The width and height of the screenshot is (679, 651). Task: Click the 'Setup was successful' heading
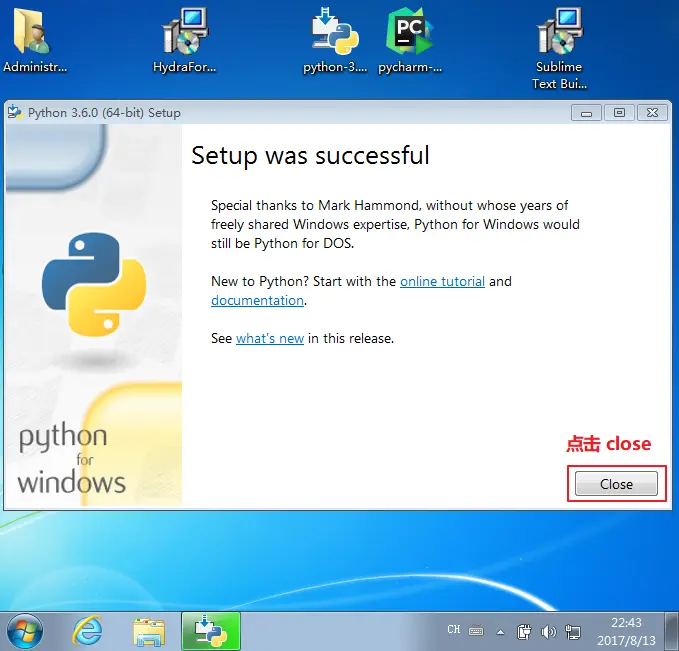310,155
